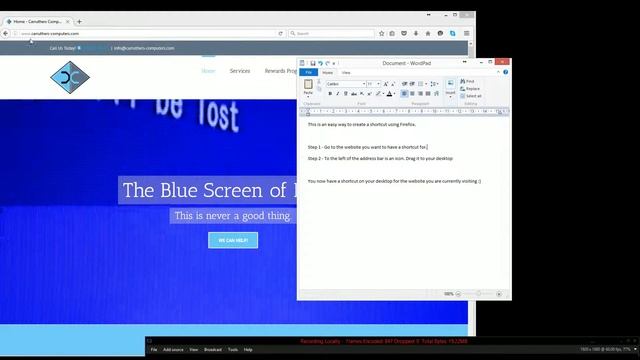Select Center alignment in Paragraph group
640x360 pixels.
[x=412, y=94]
